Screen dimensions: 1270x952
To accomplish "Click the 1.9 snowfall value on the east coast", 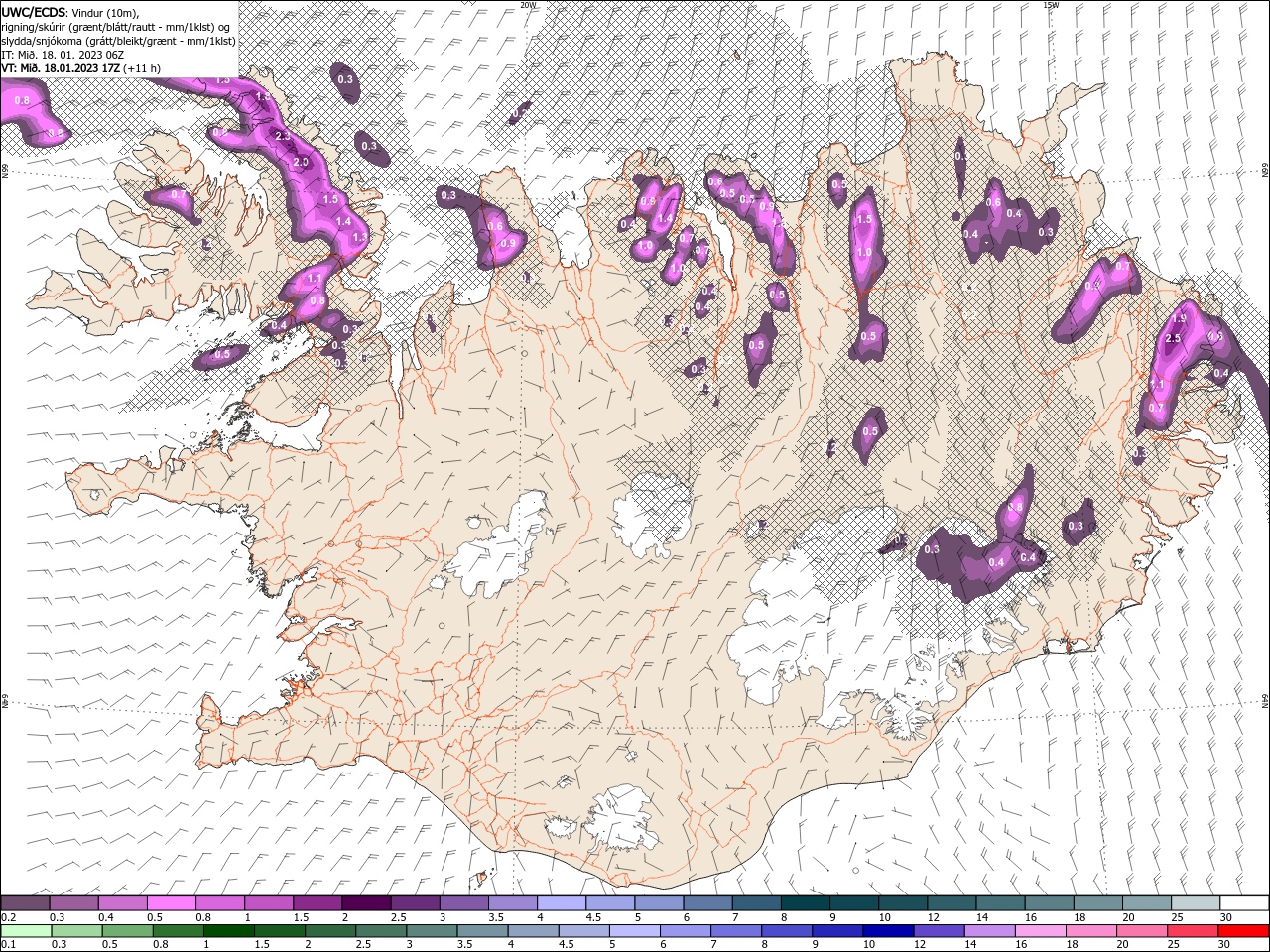I will tap(1179, 319).
